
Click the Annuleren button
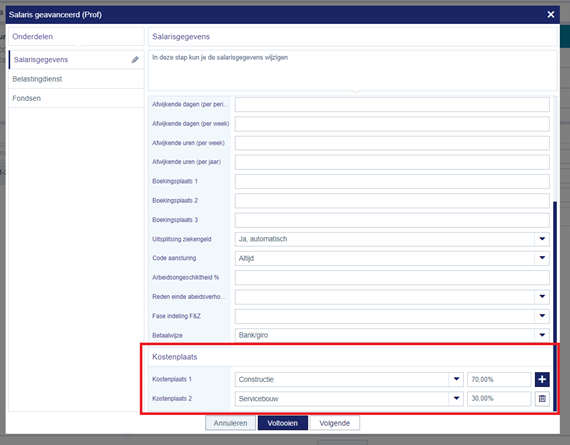230,423
